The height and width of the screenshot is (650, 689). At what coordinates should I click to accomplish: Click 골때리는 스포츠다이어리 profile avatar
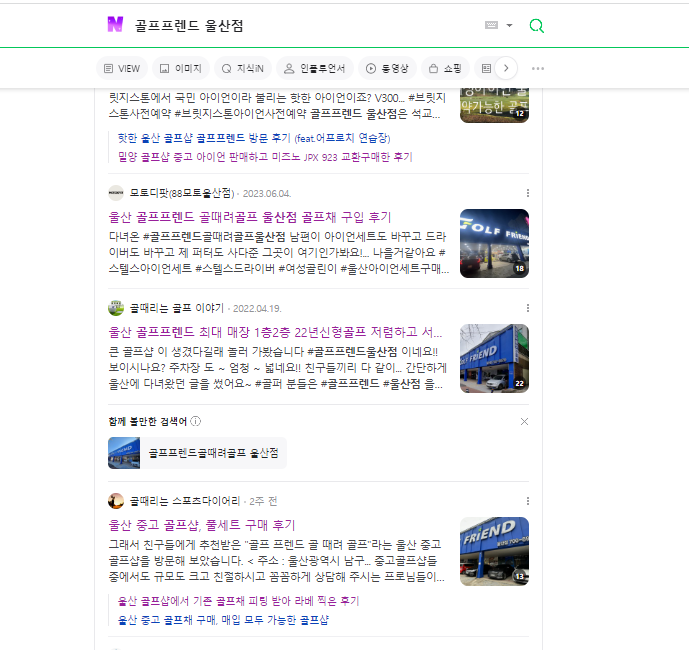[116, 501]
